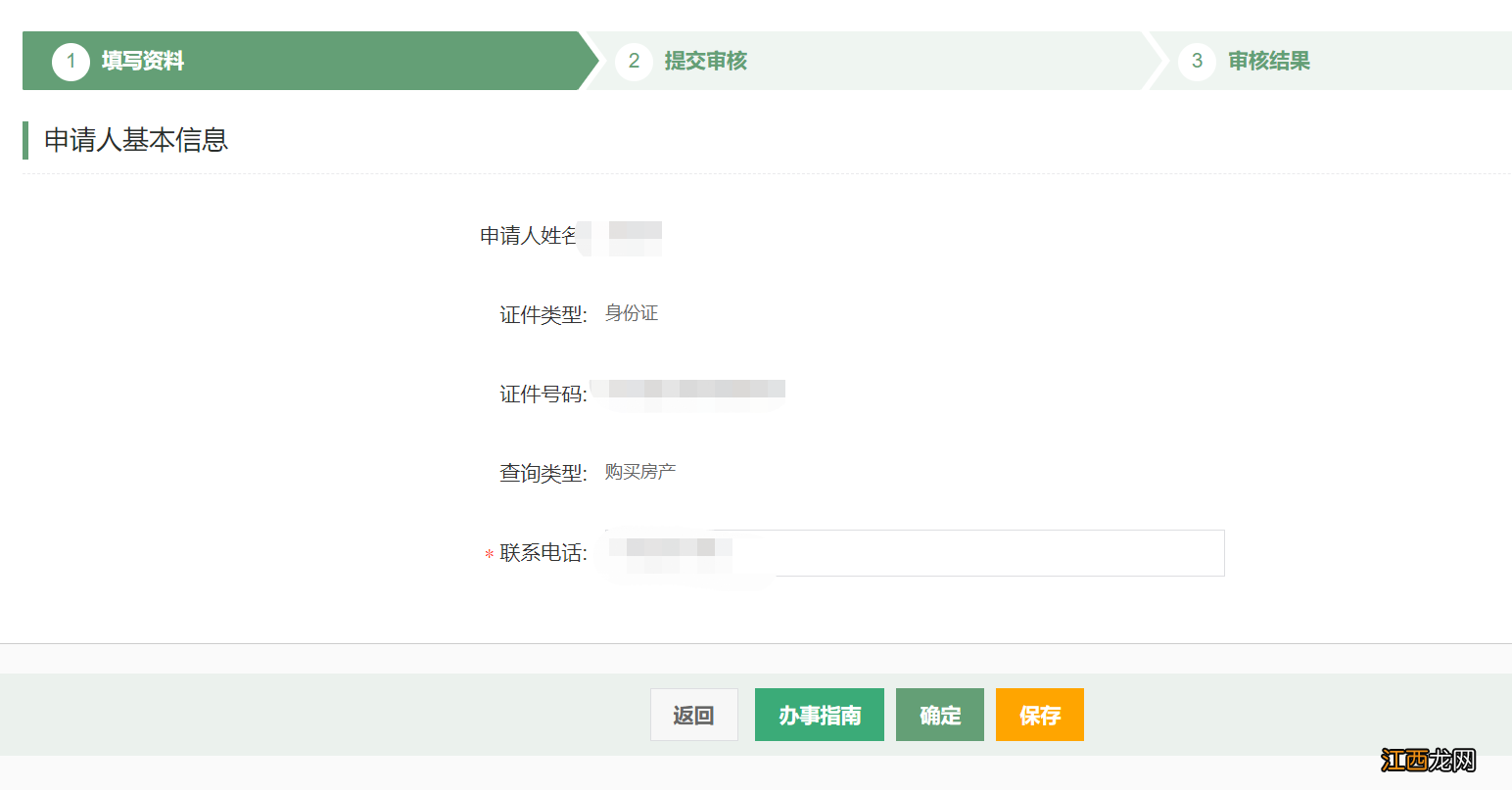The height and width of the screenshot is (790, 1512).
Task: Click the 确定 confirm button
Action: coord(940,715)
